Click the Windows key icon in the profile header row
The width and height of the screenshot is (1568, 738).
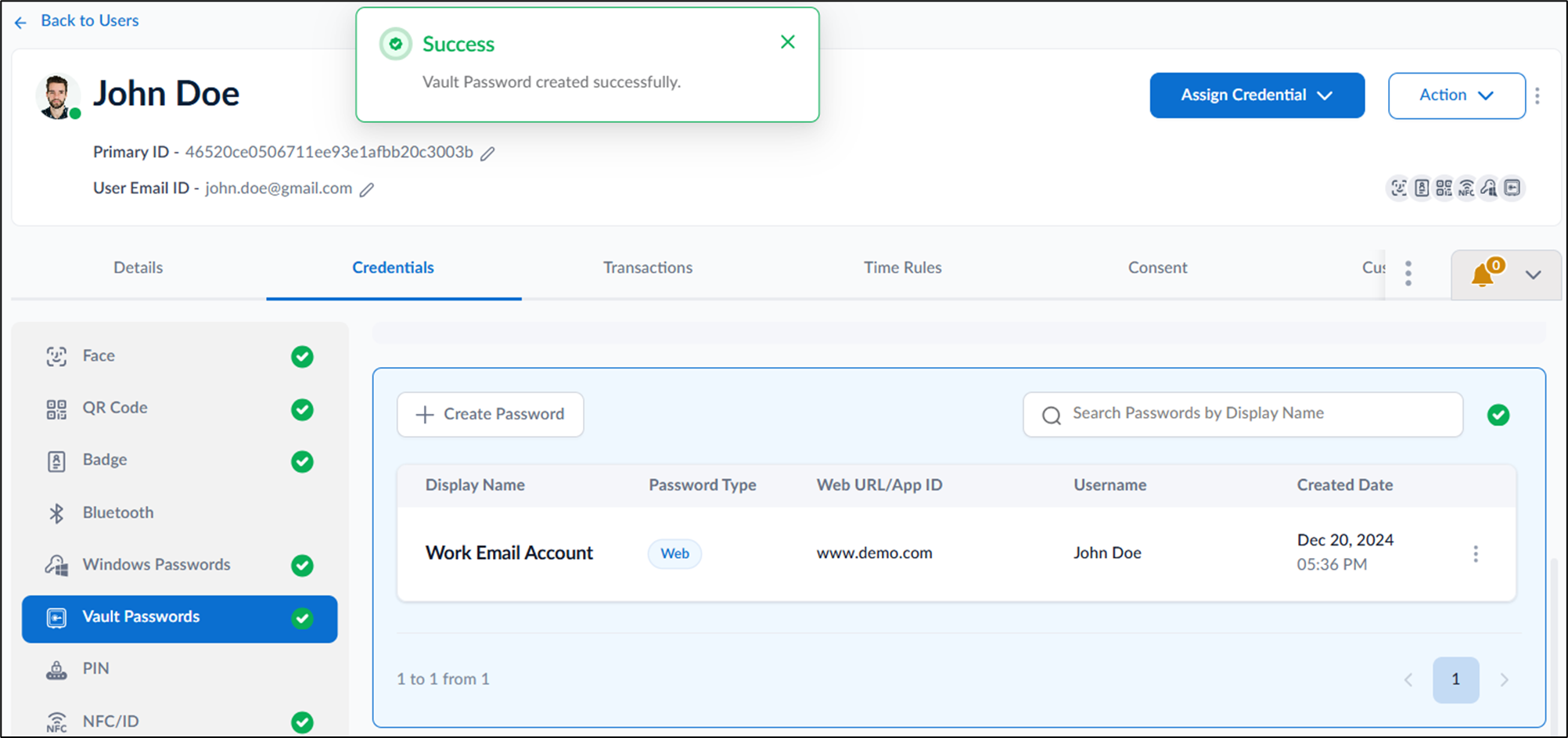point(1489,188)
